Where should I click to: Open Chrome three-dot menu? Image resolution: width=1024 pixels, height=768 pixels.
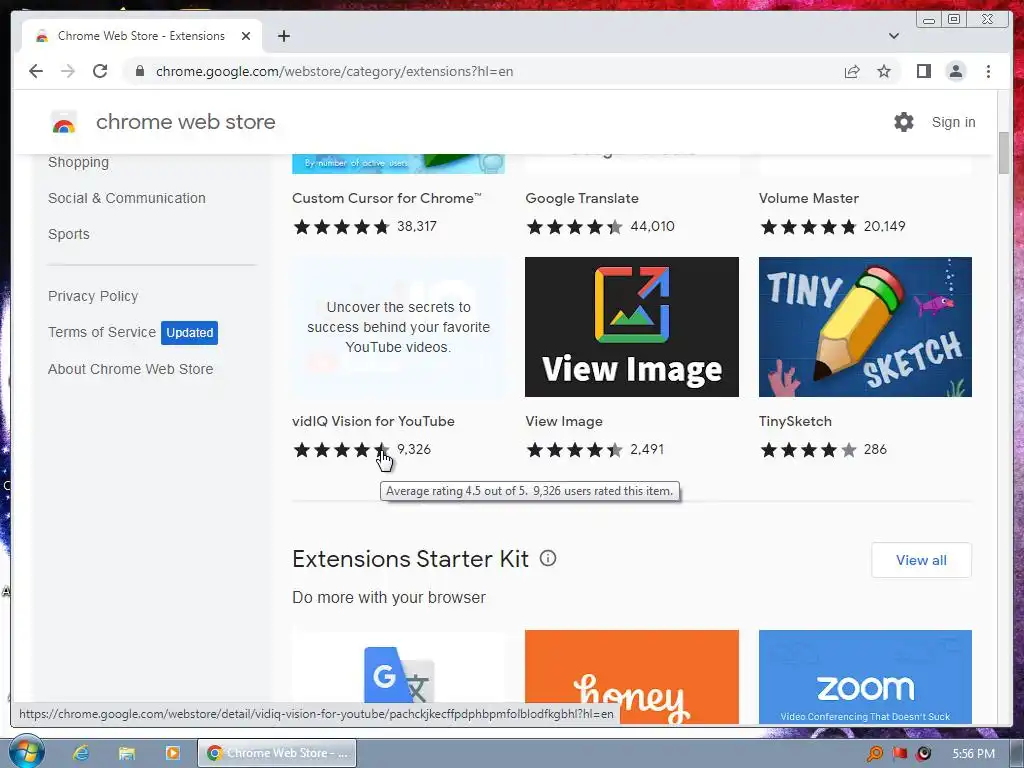tap(988, 71)
